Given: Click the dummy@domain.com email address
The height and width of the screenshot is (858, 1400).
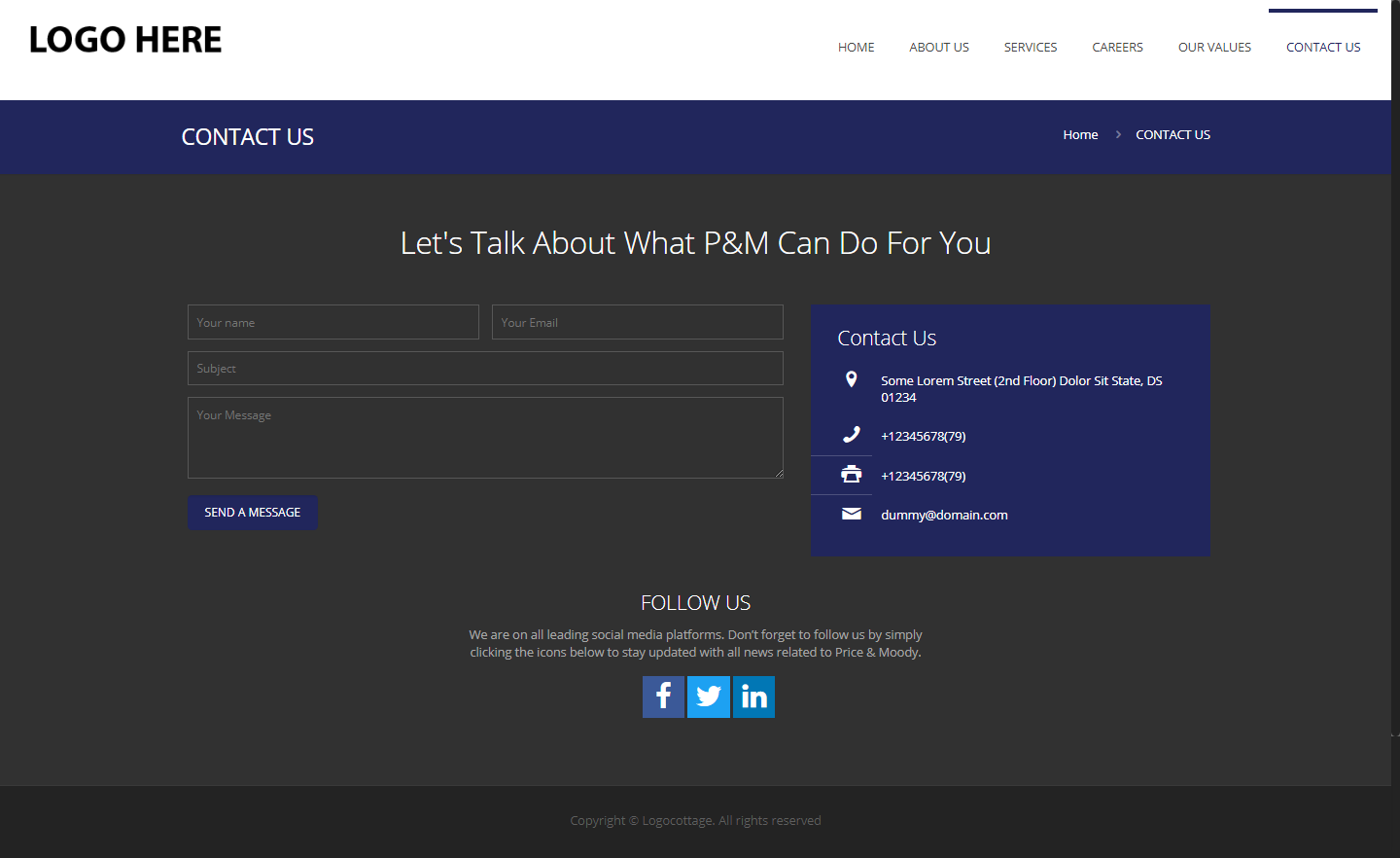Looking at the screenshot, I should 944,515.
